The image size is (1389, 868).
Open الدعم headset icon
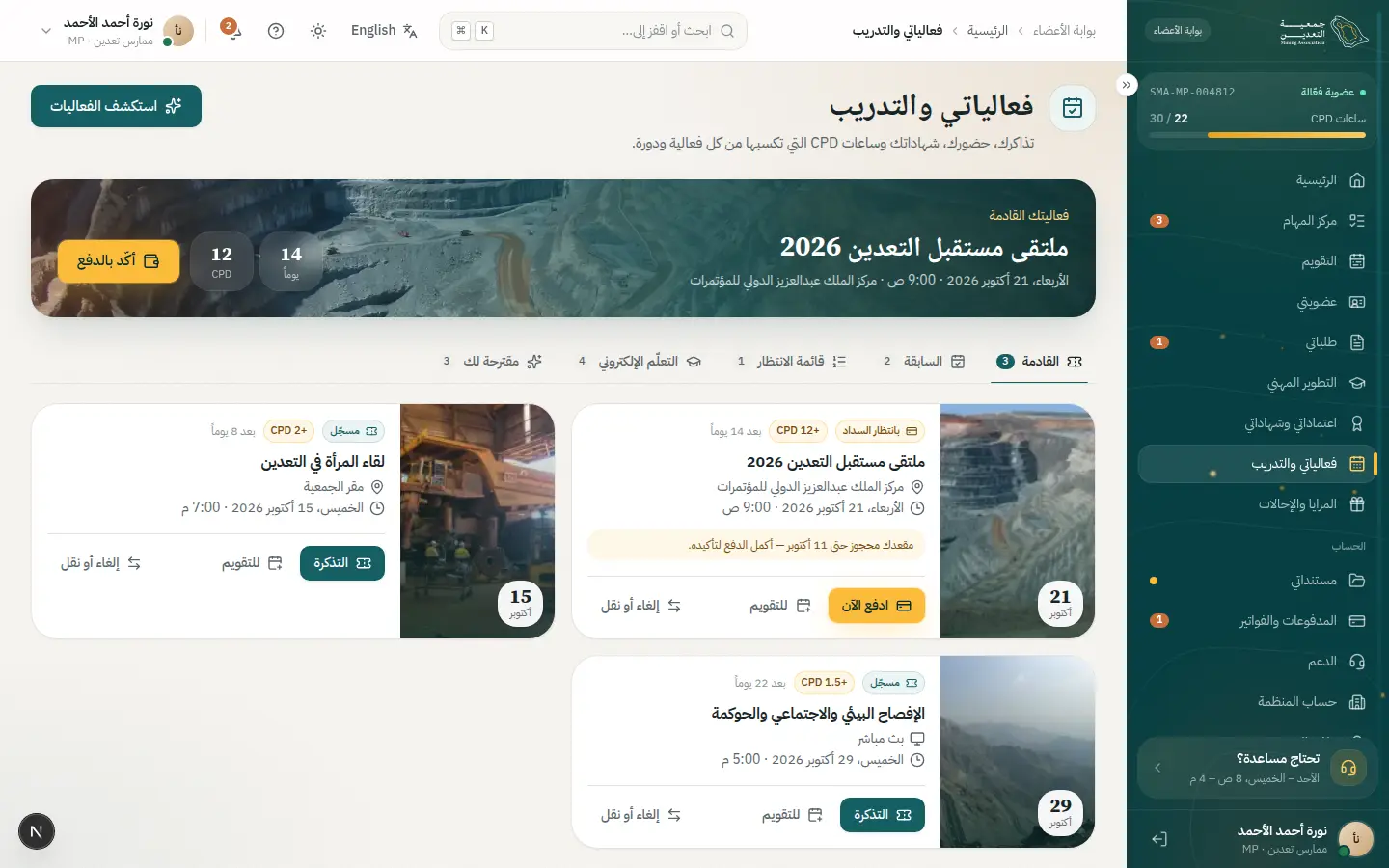pos(1357,662)
